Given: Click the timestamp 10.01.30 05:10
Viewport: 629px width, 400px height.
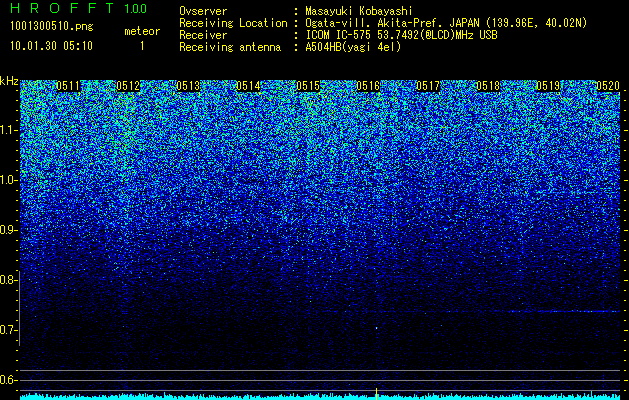Looking at the screenshot, I should coord(51,46).
